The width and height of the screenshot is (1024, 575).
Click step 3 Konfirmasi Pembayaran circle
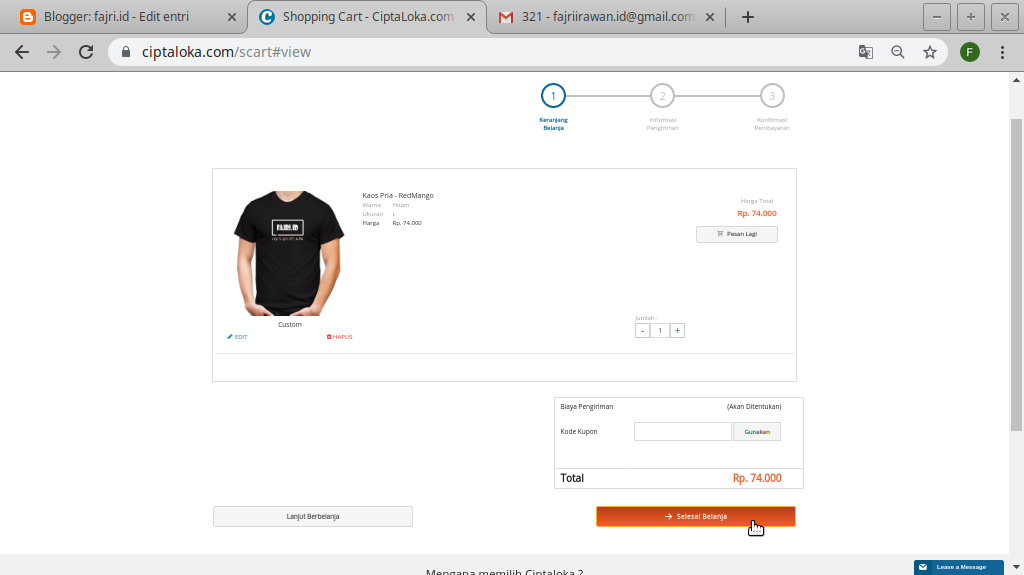point(772,96)
